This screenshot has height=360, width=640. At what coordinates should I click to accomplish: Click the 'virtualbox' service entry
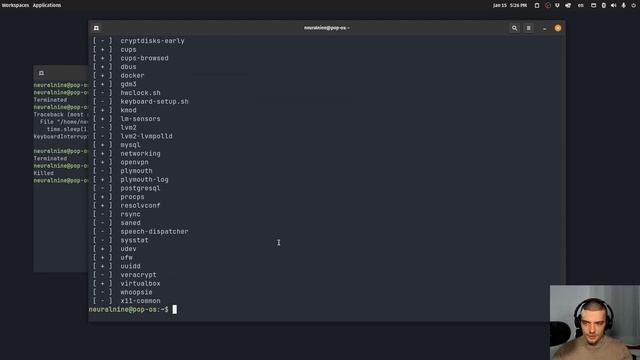(x=140, y=283)
